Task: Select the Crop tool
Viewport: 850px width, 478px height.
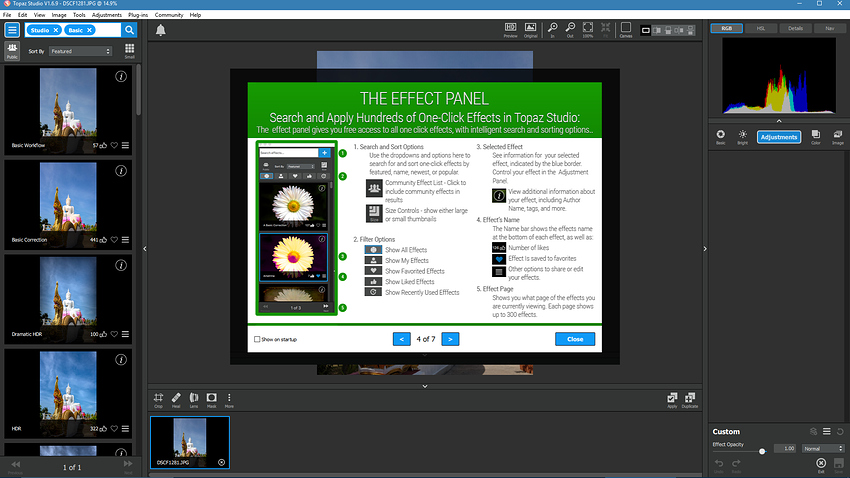Action: 158,400
